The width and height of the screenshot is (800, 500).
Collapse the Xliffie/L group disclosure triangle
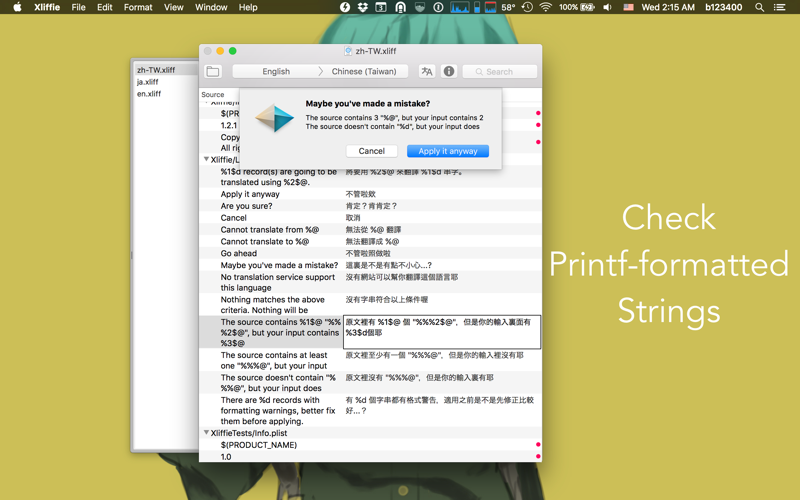(206, 159)
